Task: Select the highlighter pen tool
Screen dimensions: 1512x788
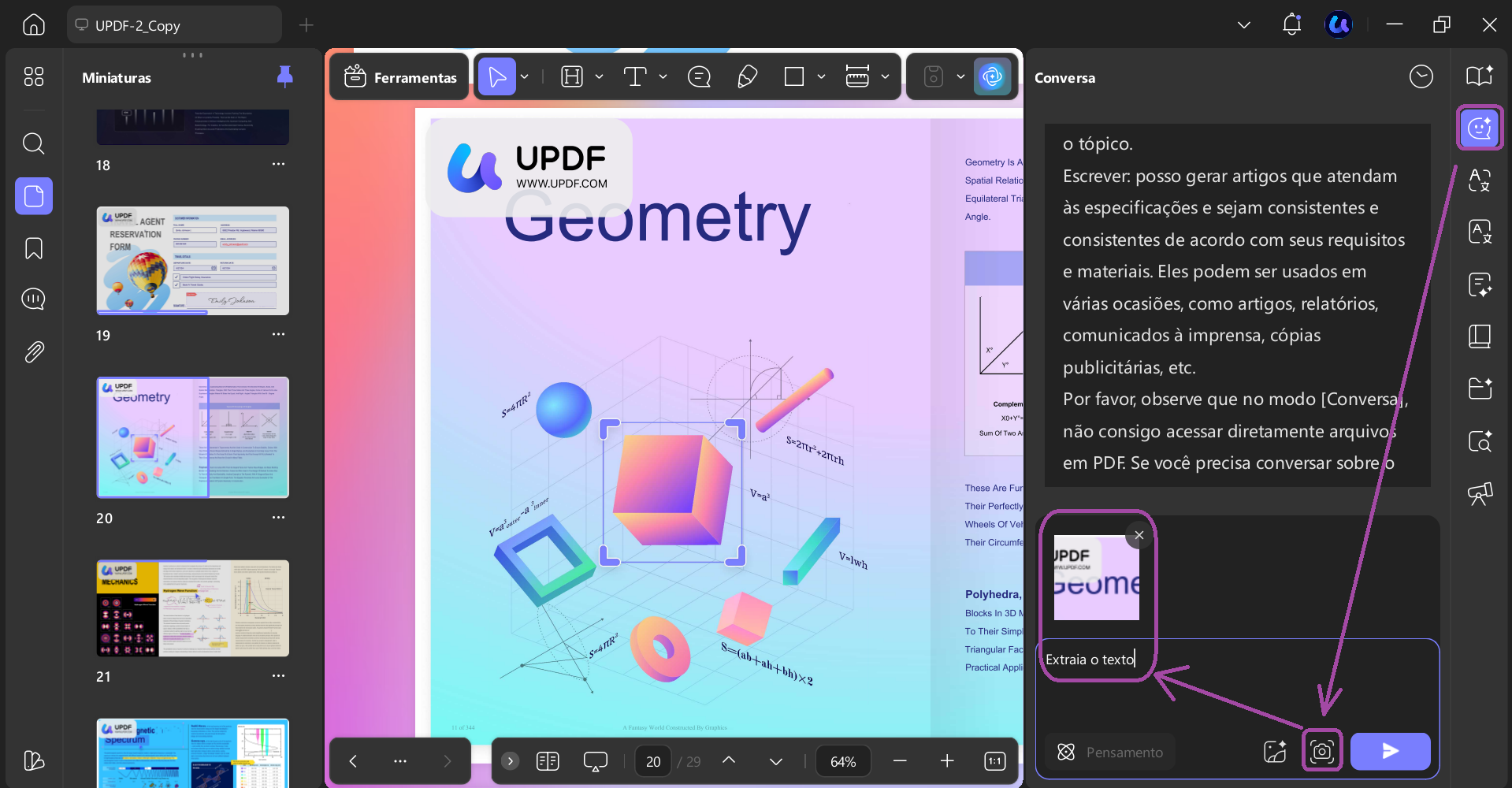Action: point(747,76)
